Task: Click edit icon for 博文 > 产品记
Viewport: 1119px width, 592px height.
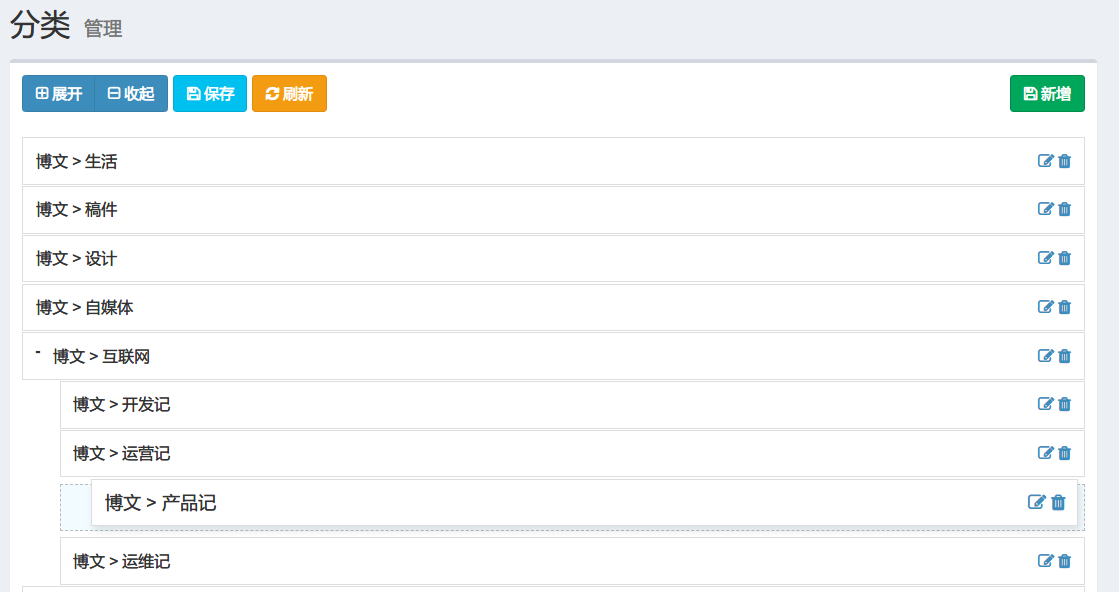Action: [x=1037, y=502]
